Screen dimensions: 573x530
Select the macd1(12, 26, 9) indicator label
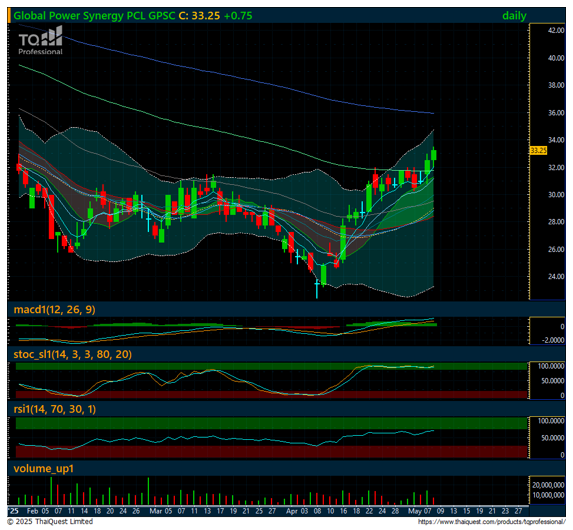point(54,310)
